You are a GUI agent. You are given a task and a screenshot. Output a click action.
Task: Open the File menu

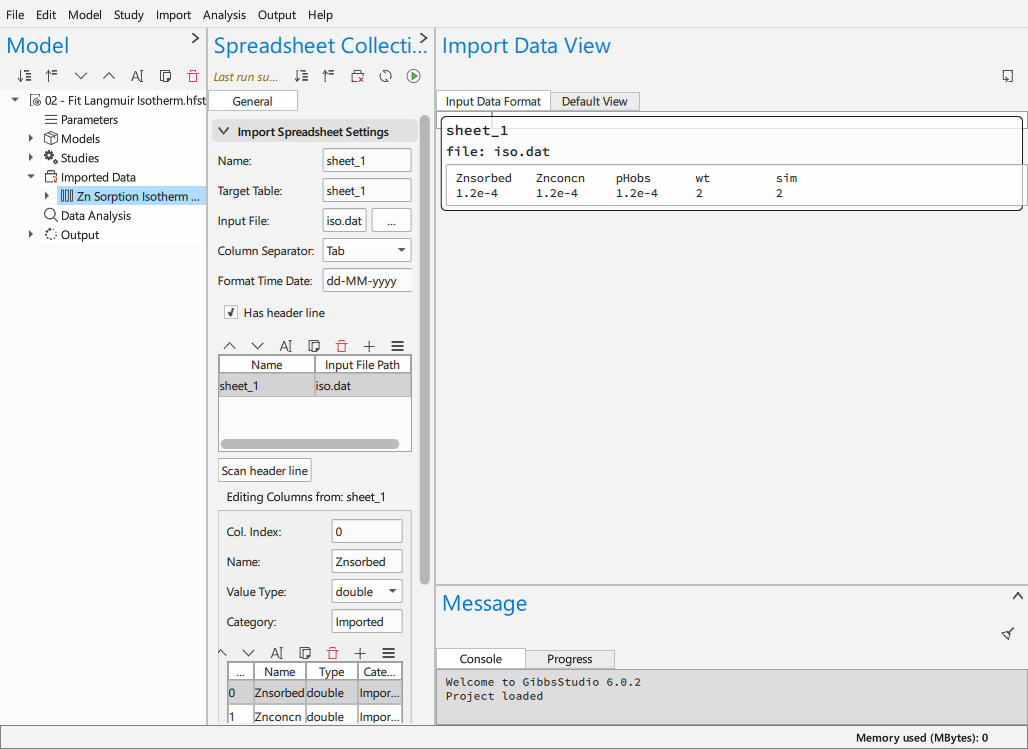[x=14, y=14]
